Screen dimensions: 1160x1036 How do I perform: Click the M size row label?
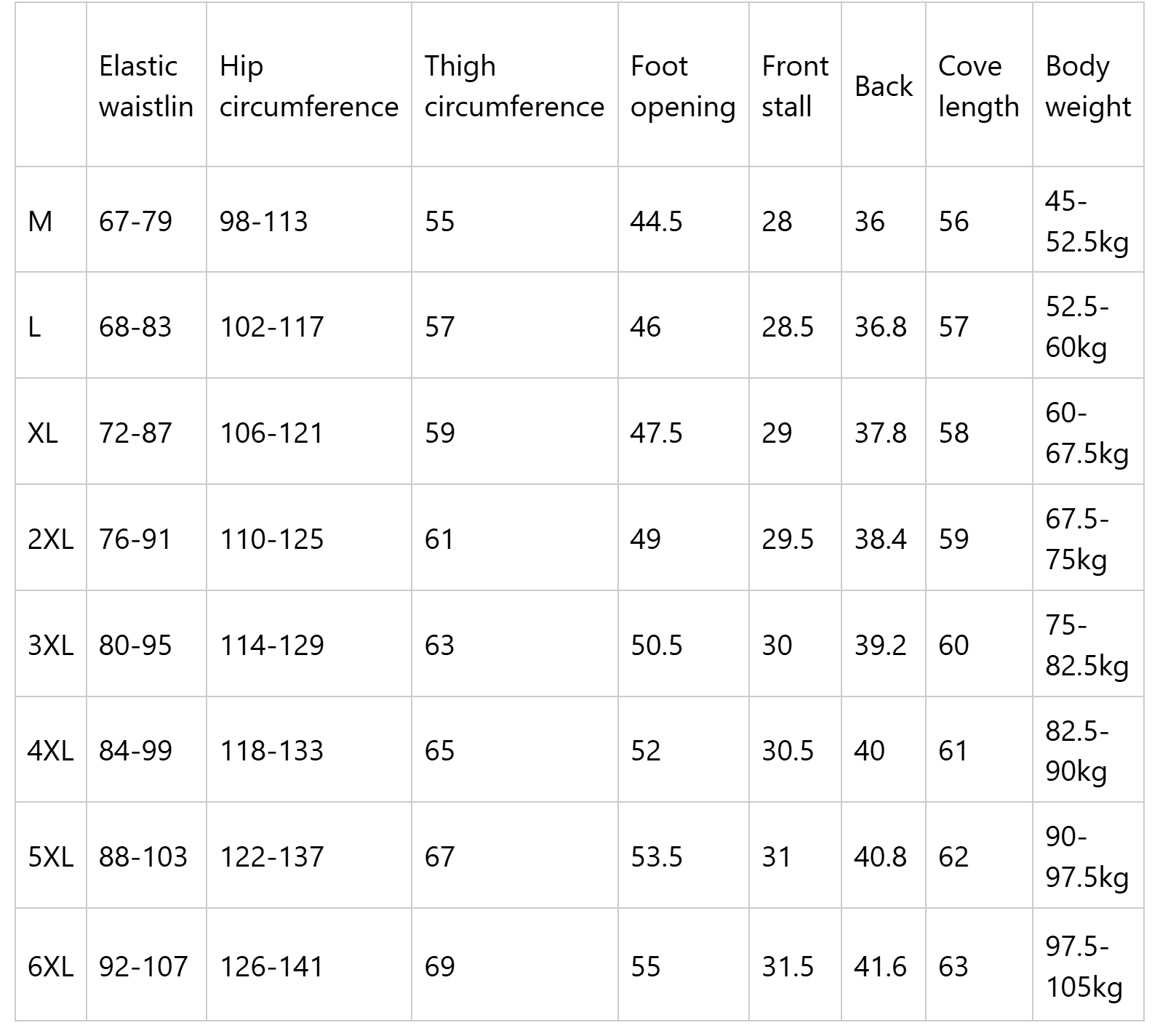40,221
